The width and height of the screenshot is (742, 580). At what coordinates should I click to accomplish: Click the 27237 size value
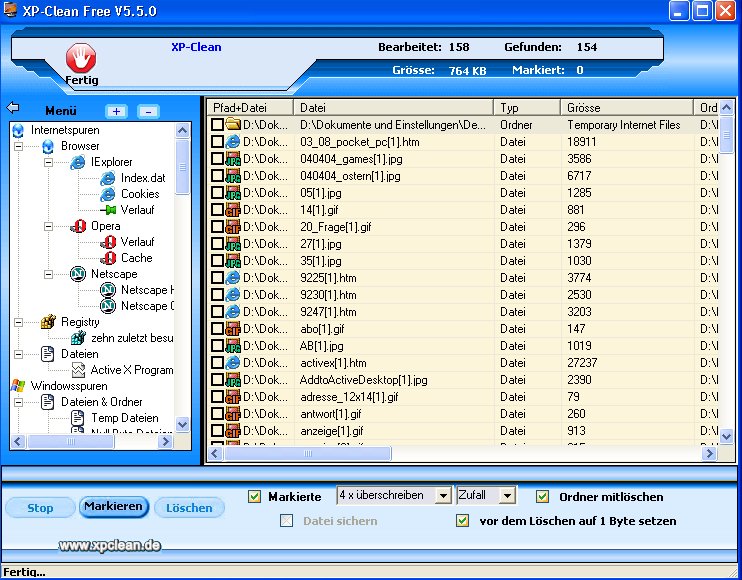[582, 363]
